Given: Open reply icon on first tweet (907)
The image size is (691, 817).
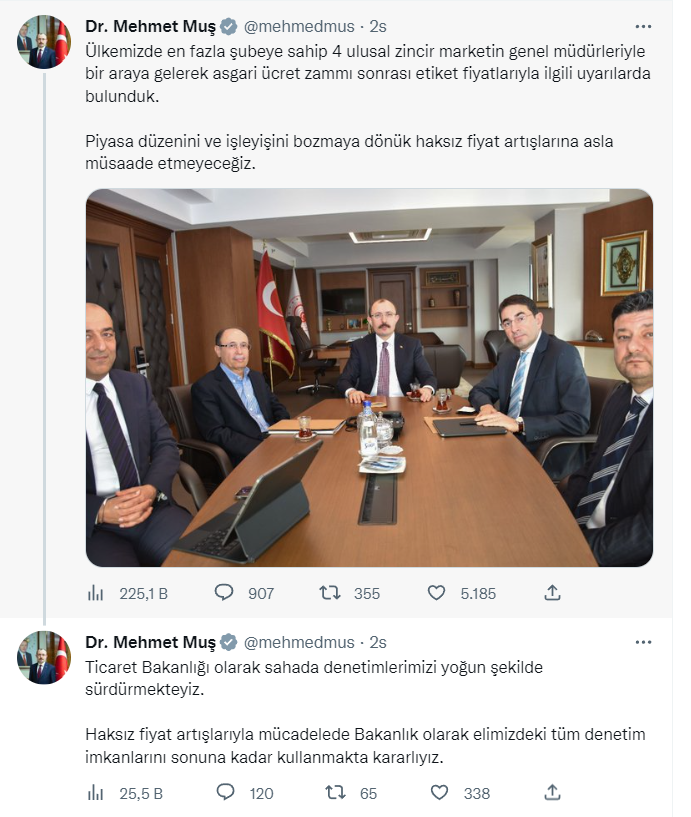Looking at the screenshot, I should (x=224, y=592).
